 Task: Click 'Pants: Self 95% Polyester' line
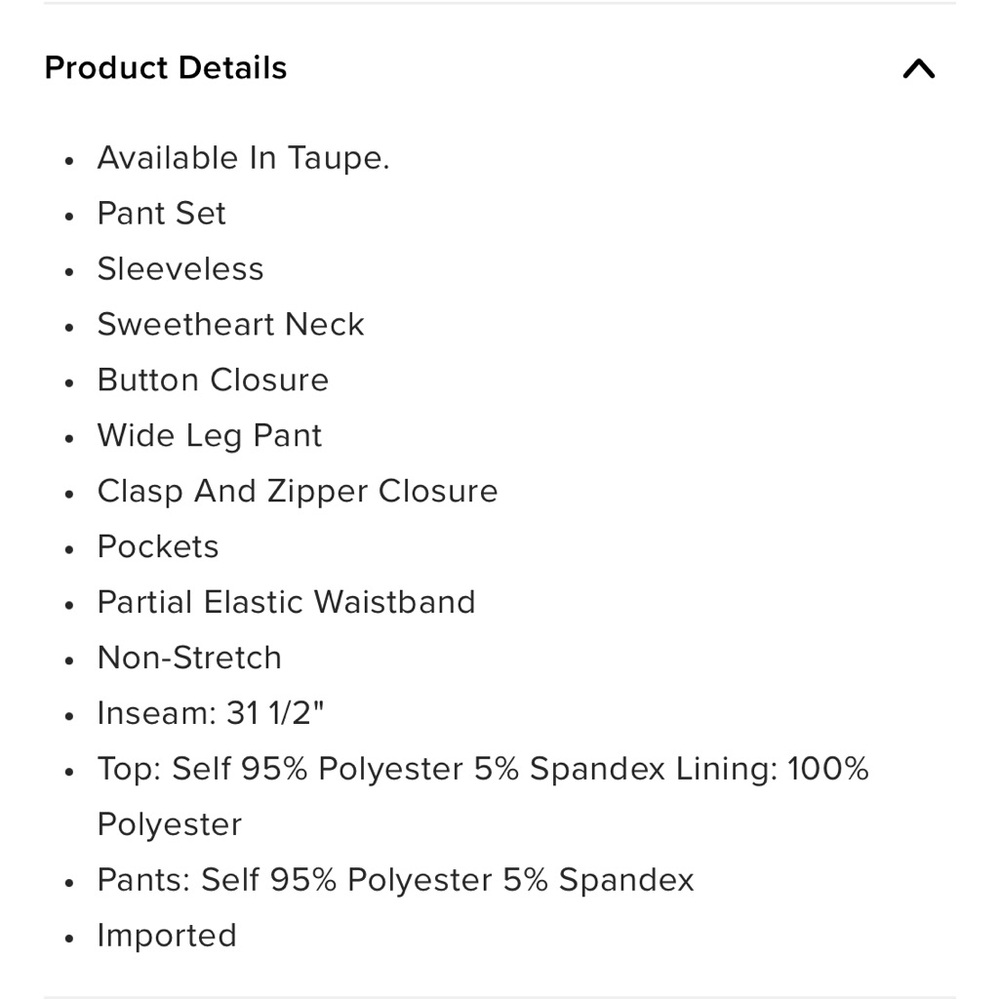(395, 880)
